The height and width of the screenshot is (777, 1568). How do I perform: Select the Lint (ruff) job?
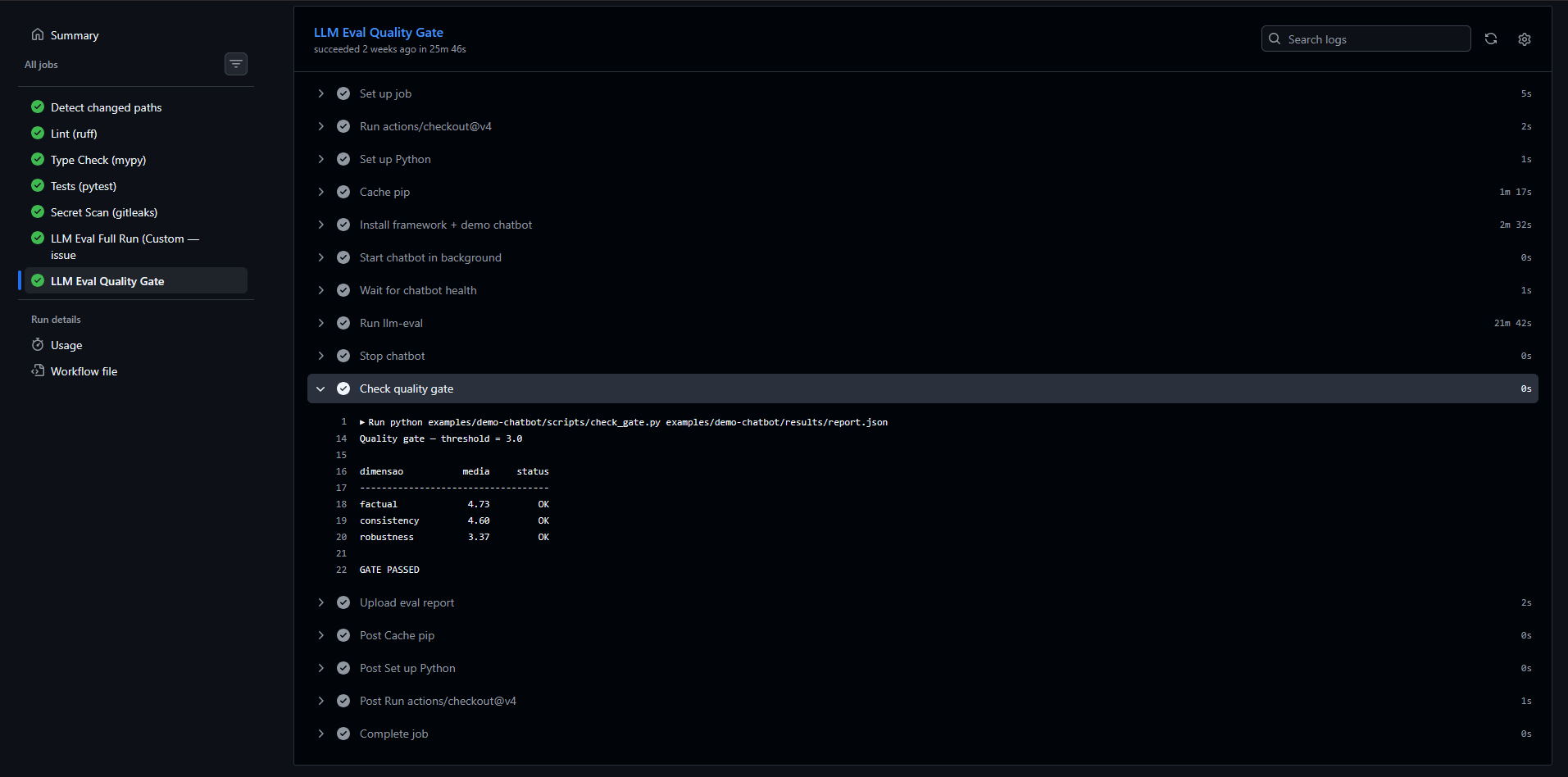(74, 134)
